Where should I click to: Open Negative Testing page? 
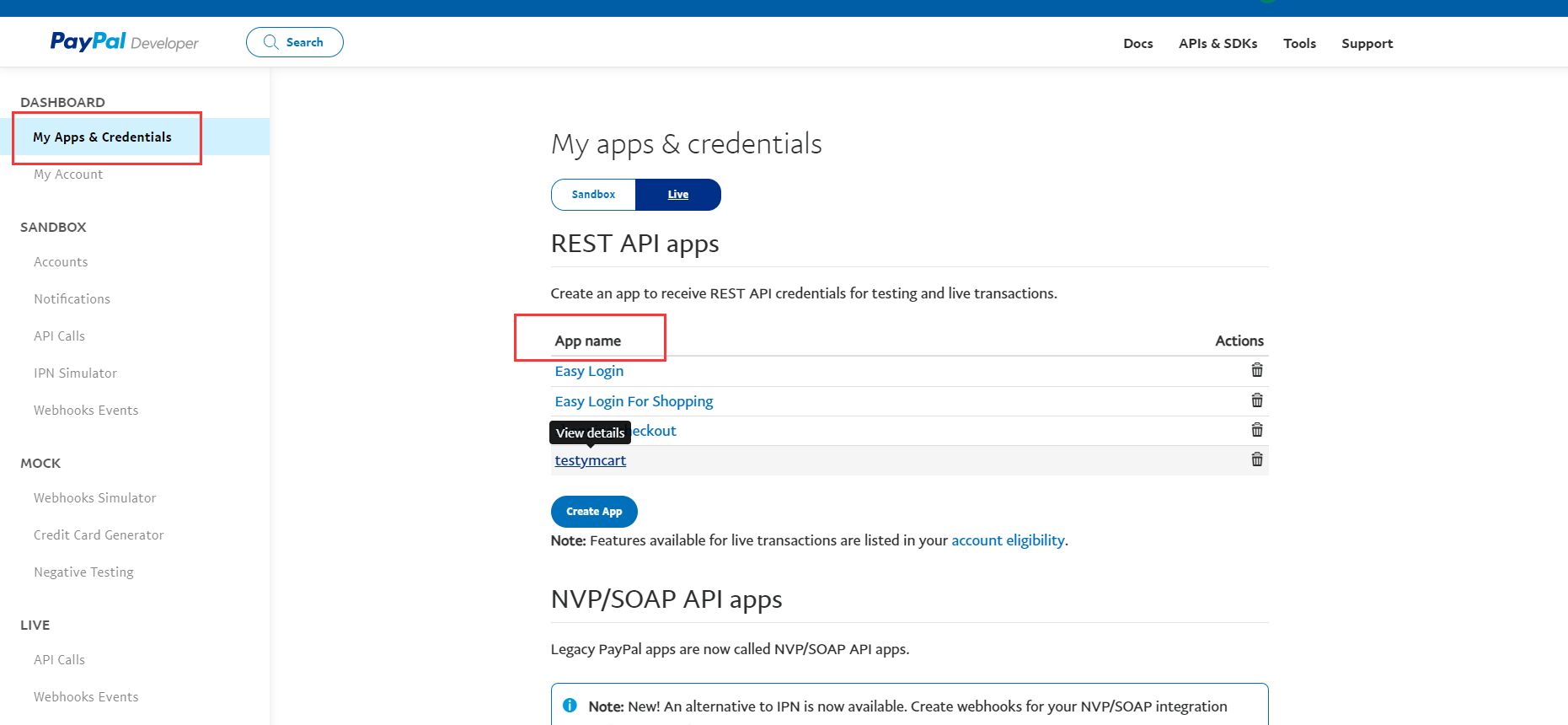click(83, 572)
